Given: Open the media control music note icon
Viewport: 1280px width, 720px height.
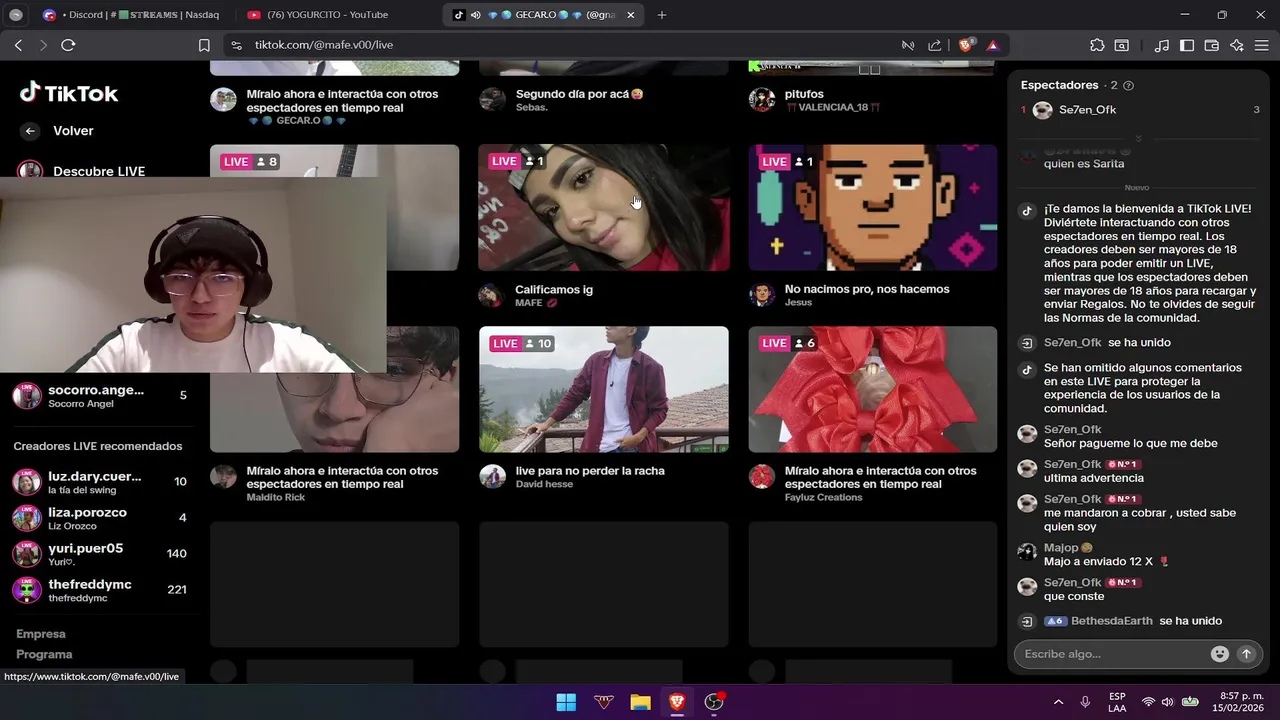Looking at the screenshot, I should pyautogui.click(x=1161, y=45).
